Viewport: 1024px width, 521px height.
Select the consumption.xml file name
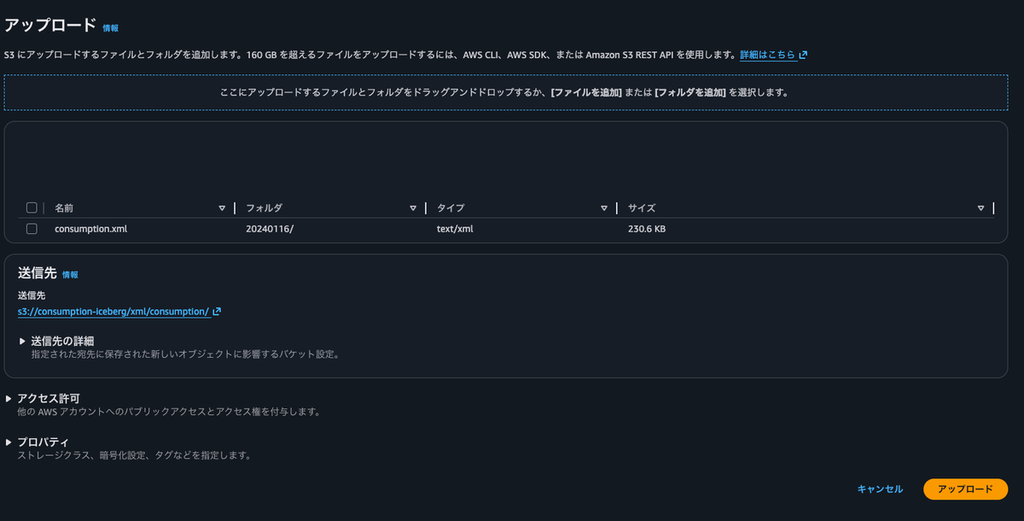click(91, 229)
